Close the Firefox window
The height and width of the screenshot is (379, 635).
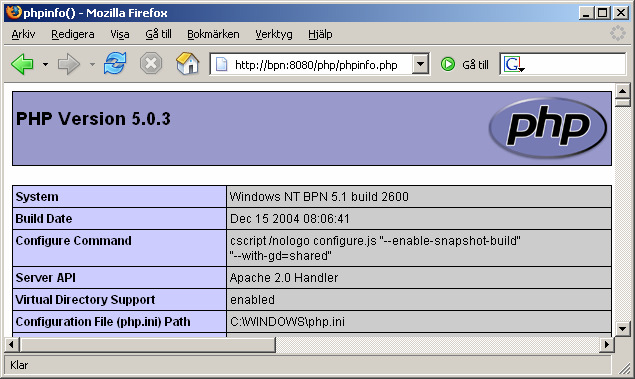click(x=621, y=13)
